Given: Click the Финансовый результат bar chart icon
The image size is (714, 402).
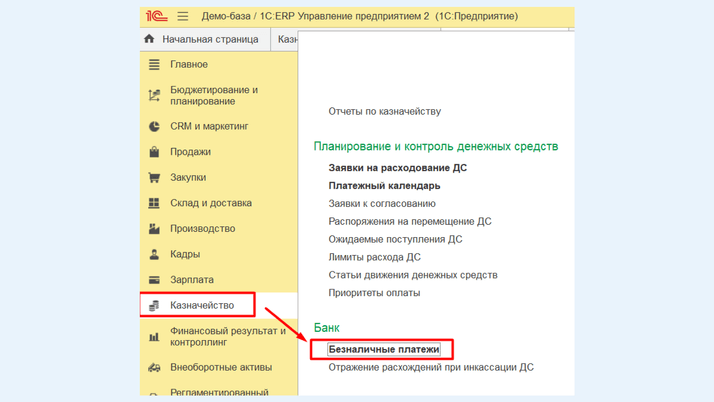Looking at the screenshot, I should coord(154,337).
